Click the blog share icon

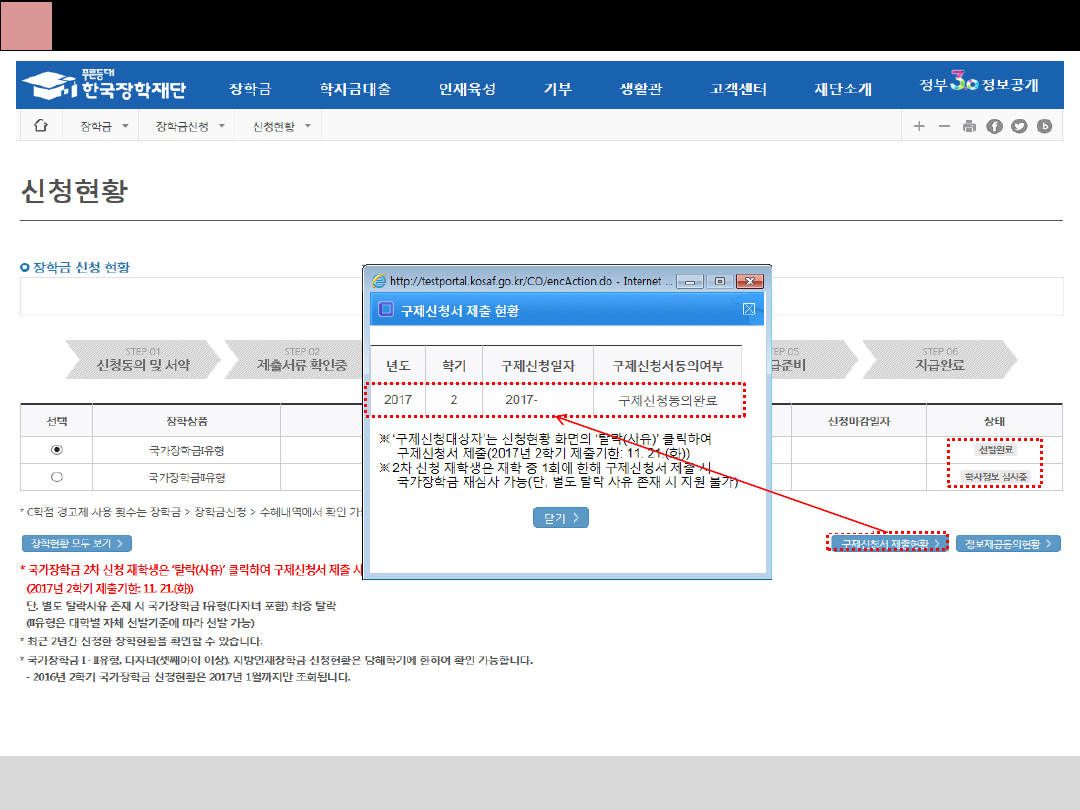(x=1045, y=126)
